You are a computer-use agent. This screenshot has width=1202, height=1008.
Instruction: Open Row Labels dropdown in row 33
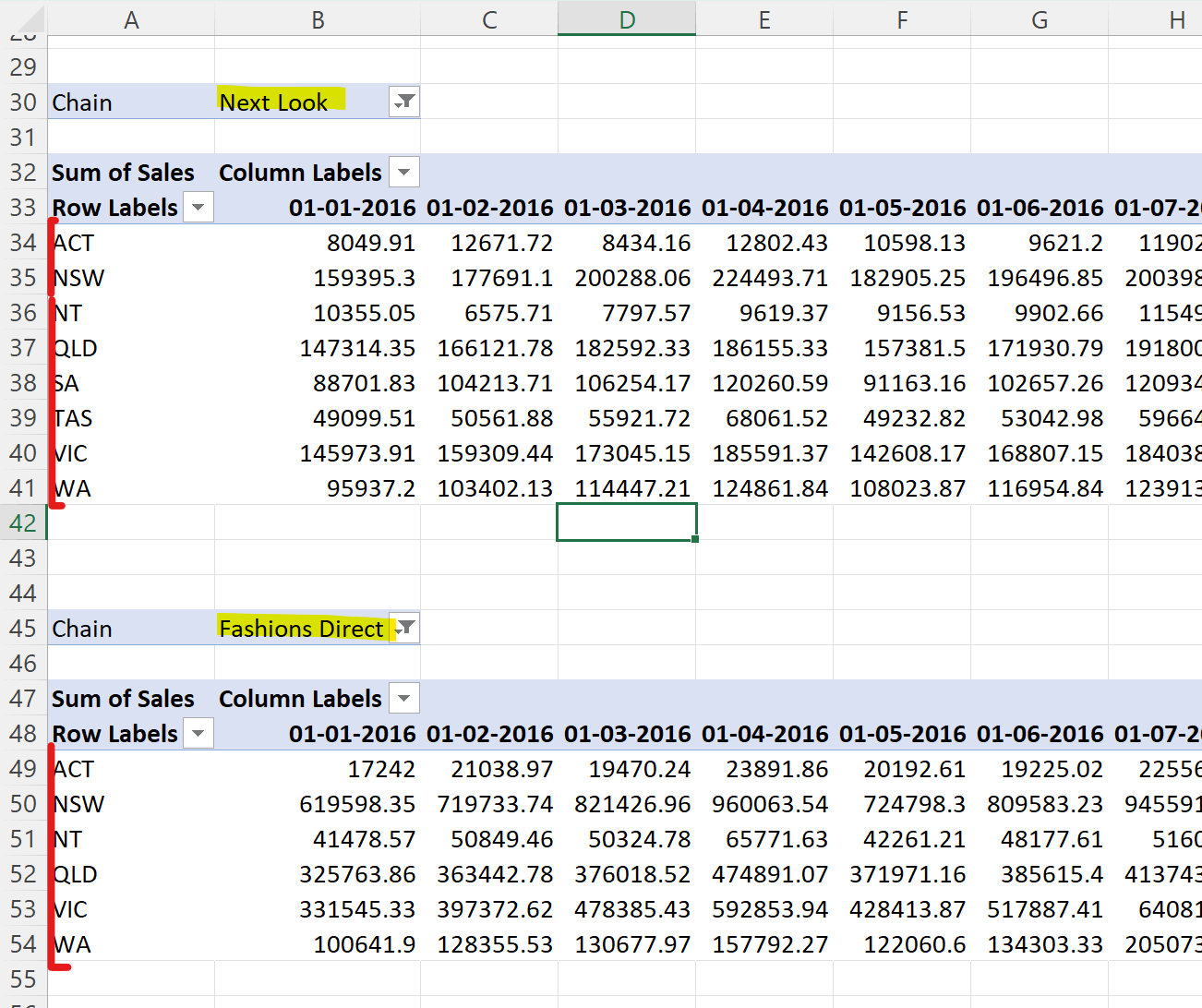coord(198,207)
